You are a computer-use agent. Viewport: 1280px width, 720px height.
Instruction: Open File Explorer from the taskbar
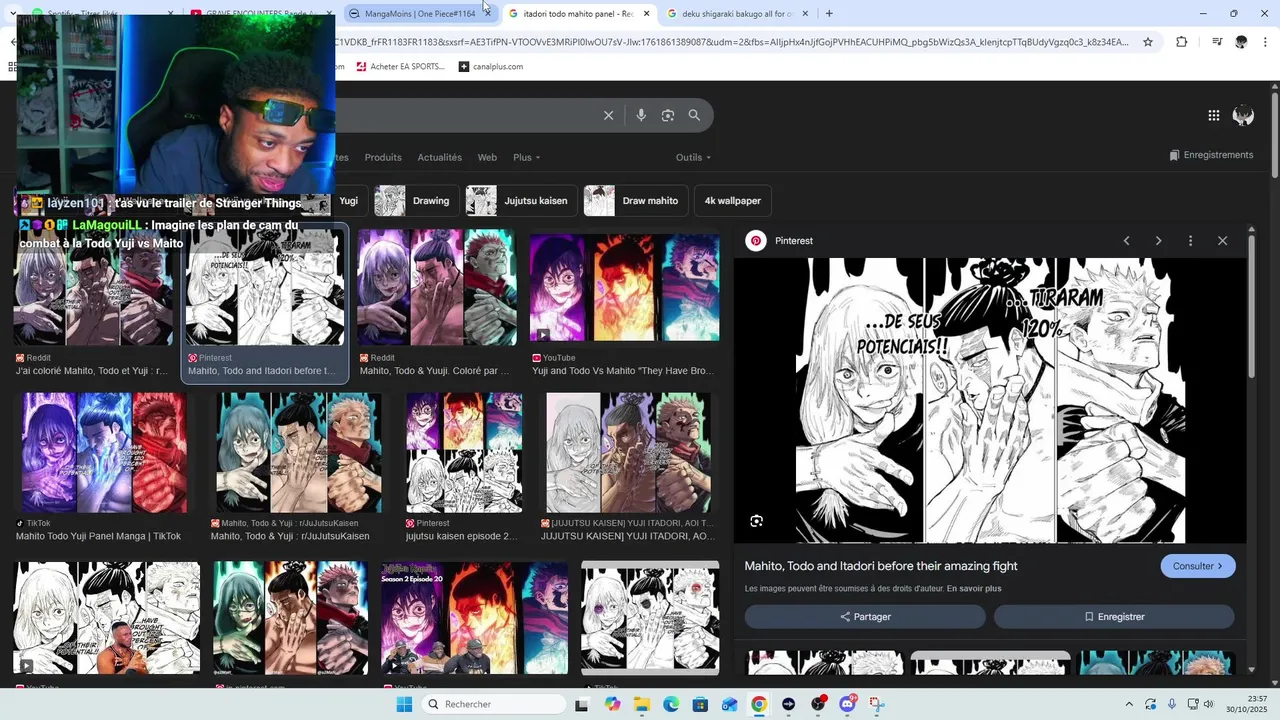641,704
